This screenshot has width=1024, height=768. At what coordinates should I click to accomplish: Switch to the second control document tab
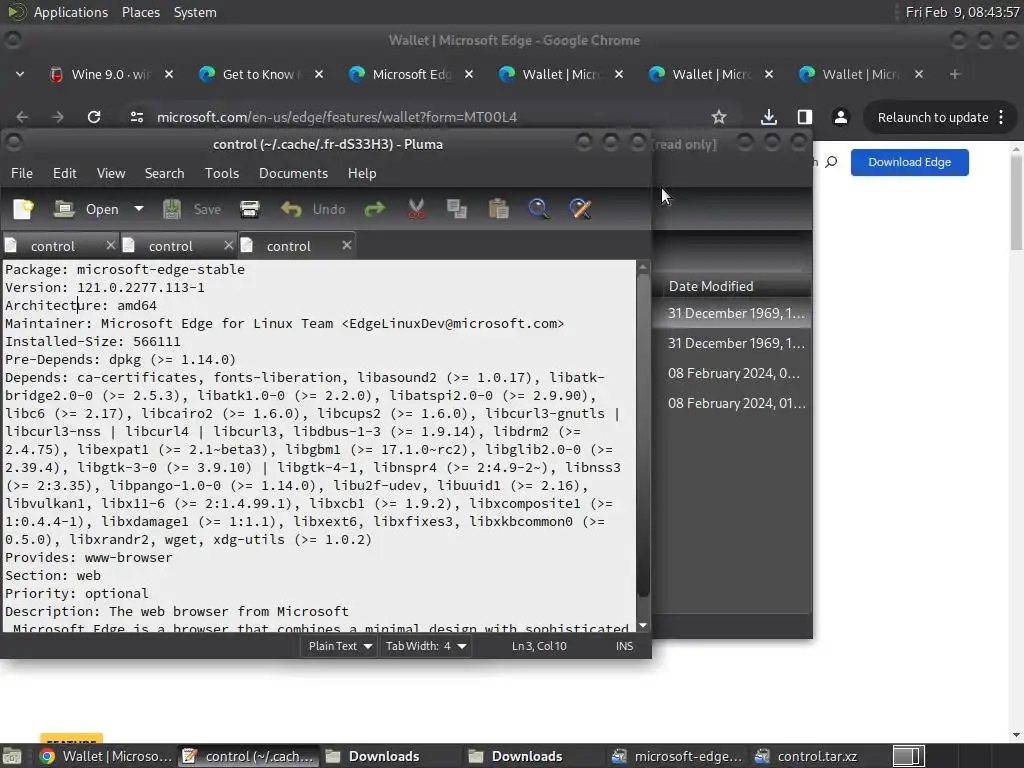(170, 246)
